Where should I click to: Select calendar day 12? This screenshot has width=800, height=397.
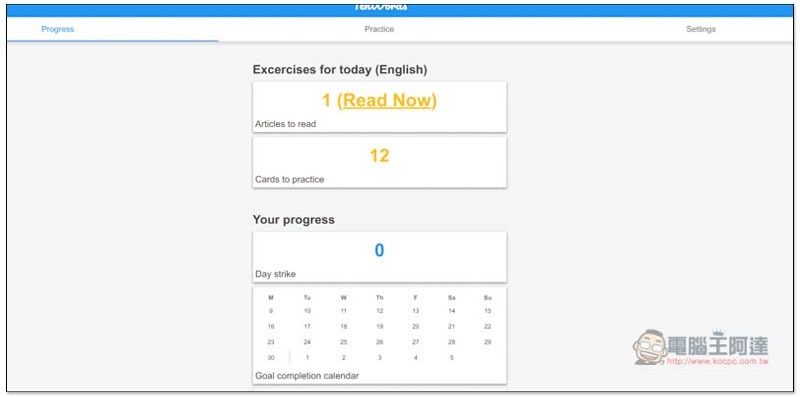coord(380,311)
